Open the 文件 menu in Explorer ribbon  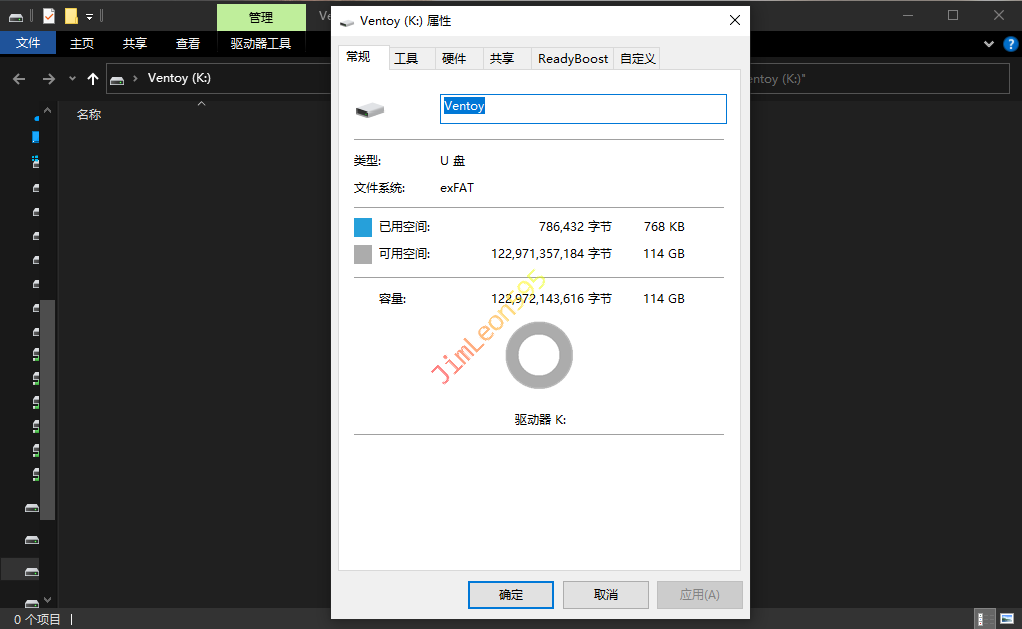pos(28,43)
